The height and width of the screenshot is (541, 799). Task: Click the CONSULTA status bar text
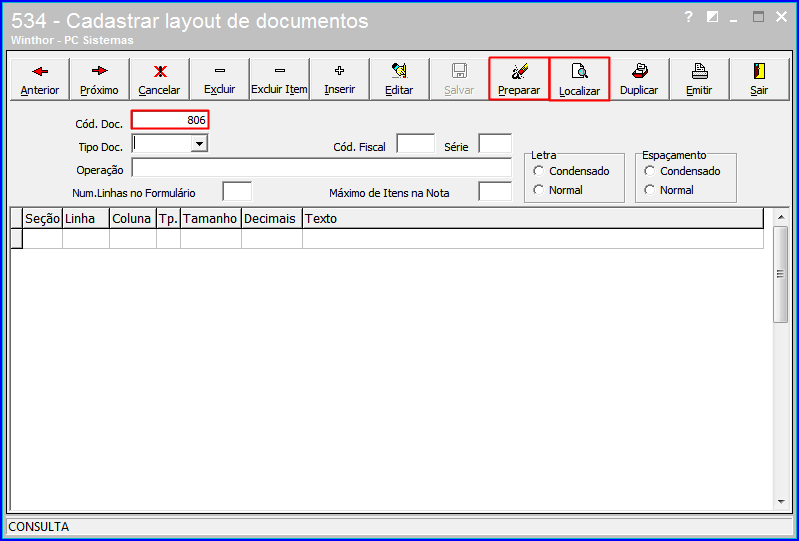[x=39, y=527]
